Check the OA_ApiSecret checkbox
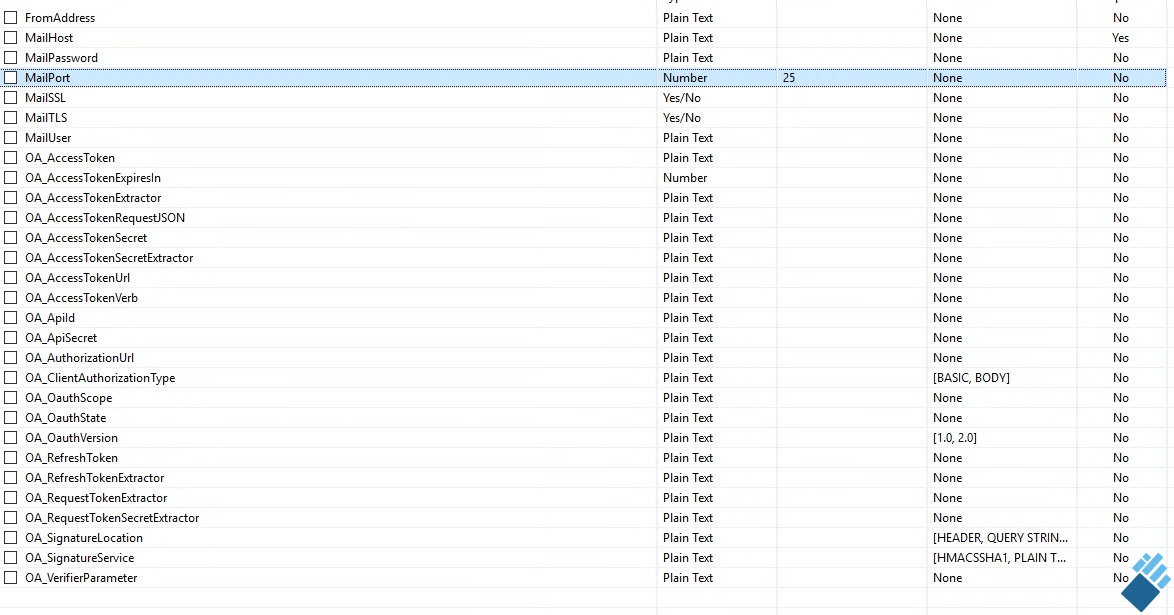This screenshot has width=1174, height=615. (x=10, y=338)
